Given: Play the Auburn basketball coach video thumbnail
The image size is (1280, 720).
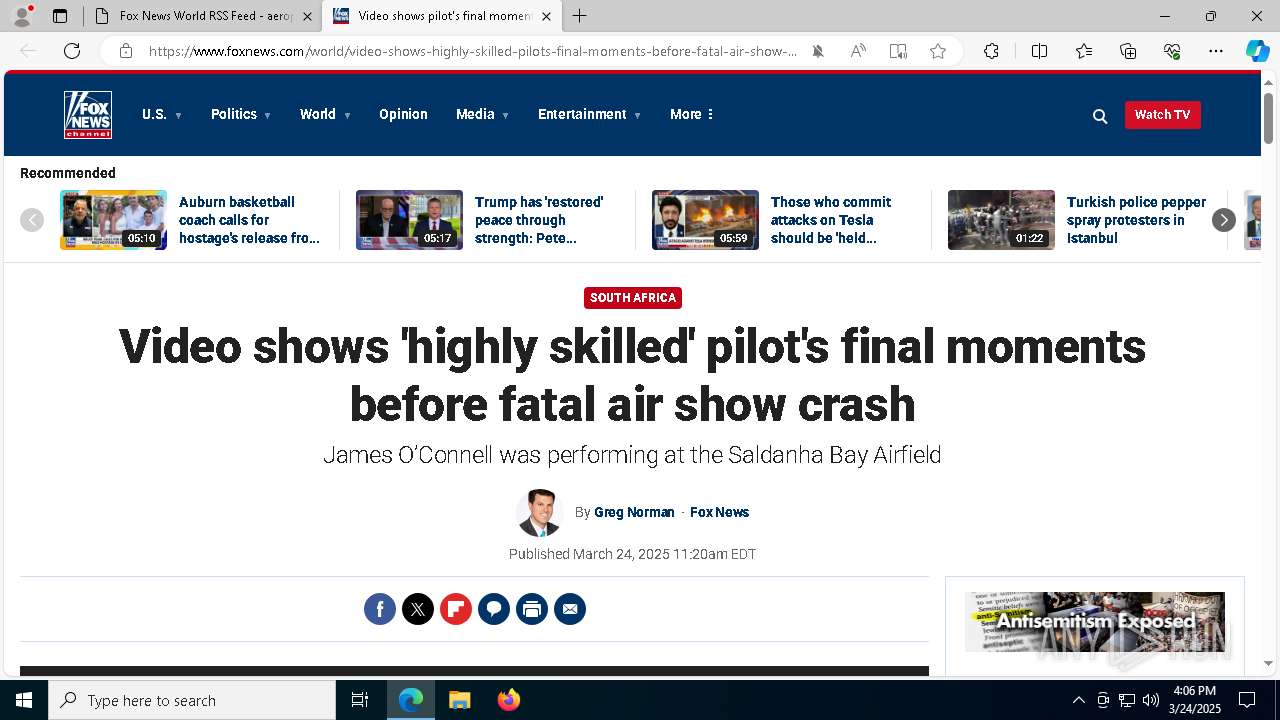Looking at the screenshot, I should click(x=113, y=220).
